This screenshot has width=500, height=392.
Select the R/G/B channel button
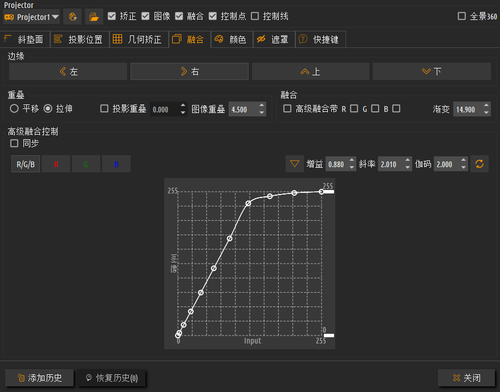coord(26,164)
